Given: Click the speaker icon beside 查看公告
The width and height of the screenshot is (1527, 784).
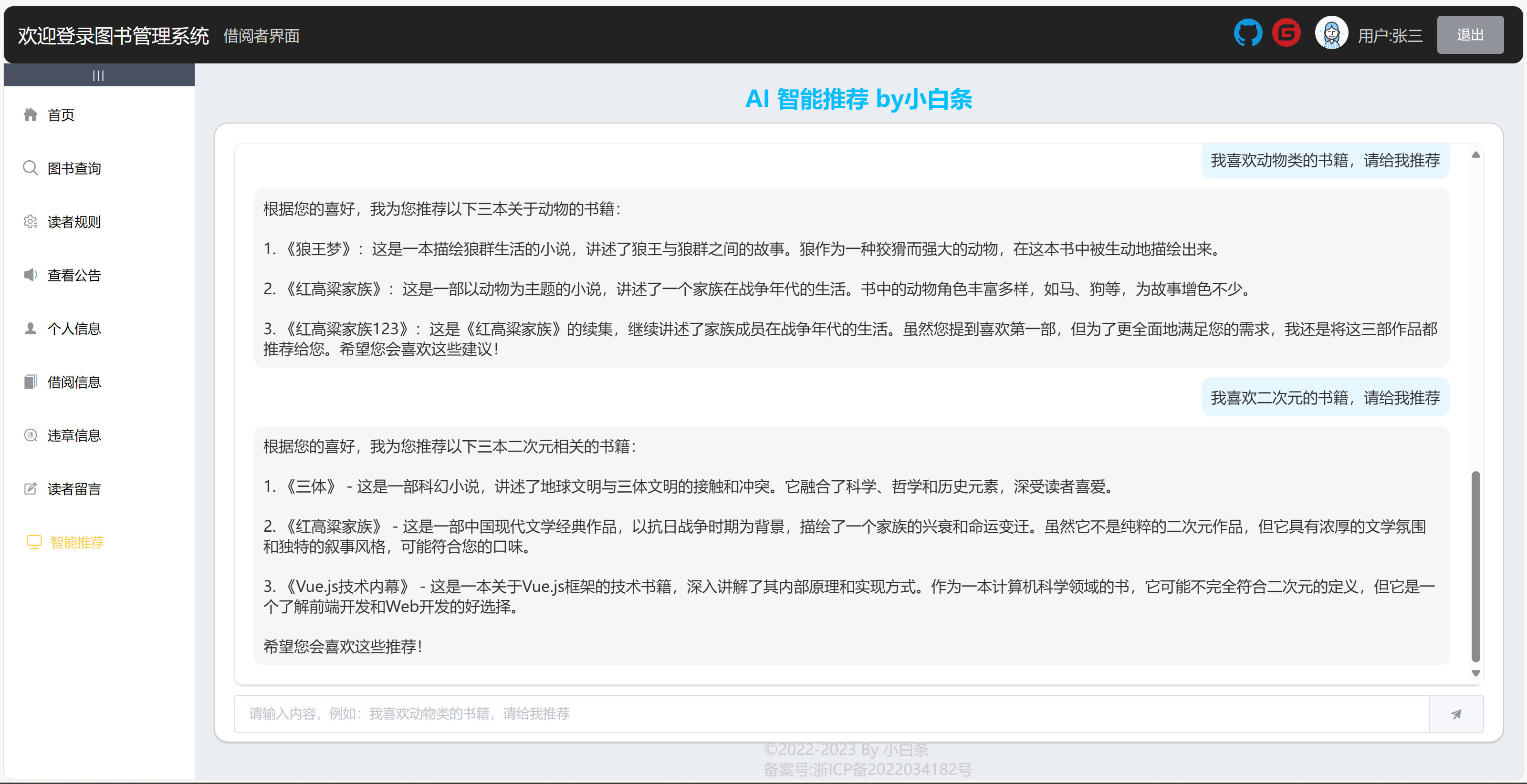Looking at the screenshot, I should 30,275.
